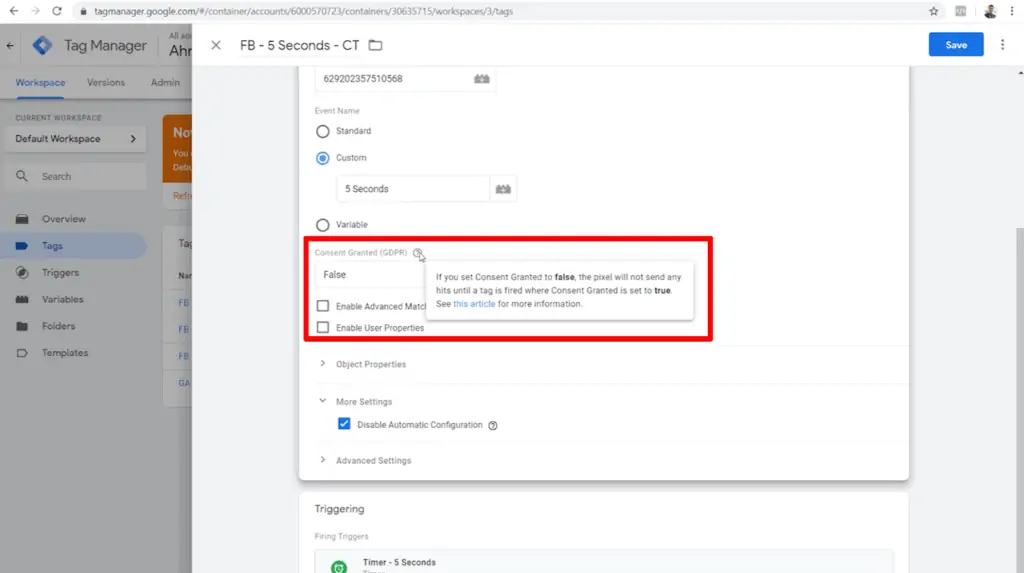Collapse More Settings section
The height and width of the screenshot is (573, 1024).
pyautogui.click(x=357, y=401)
